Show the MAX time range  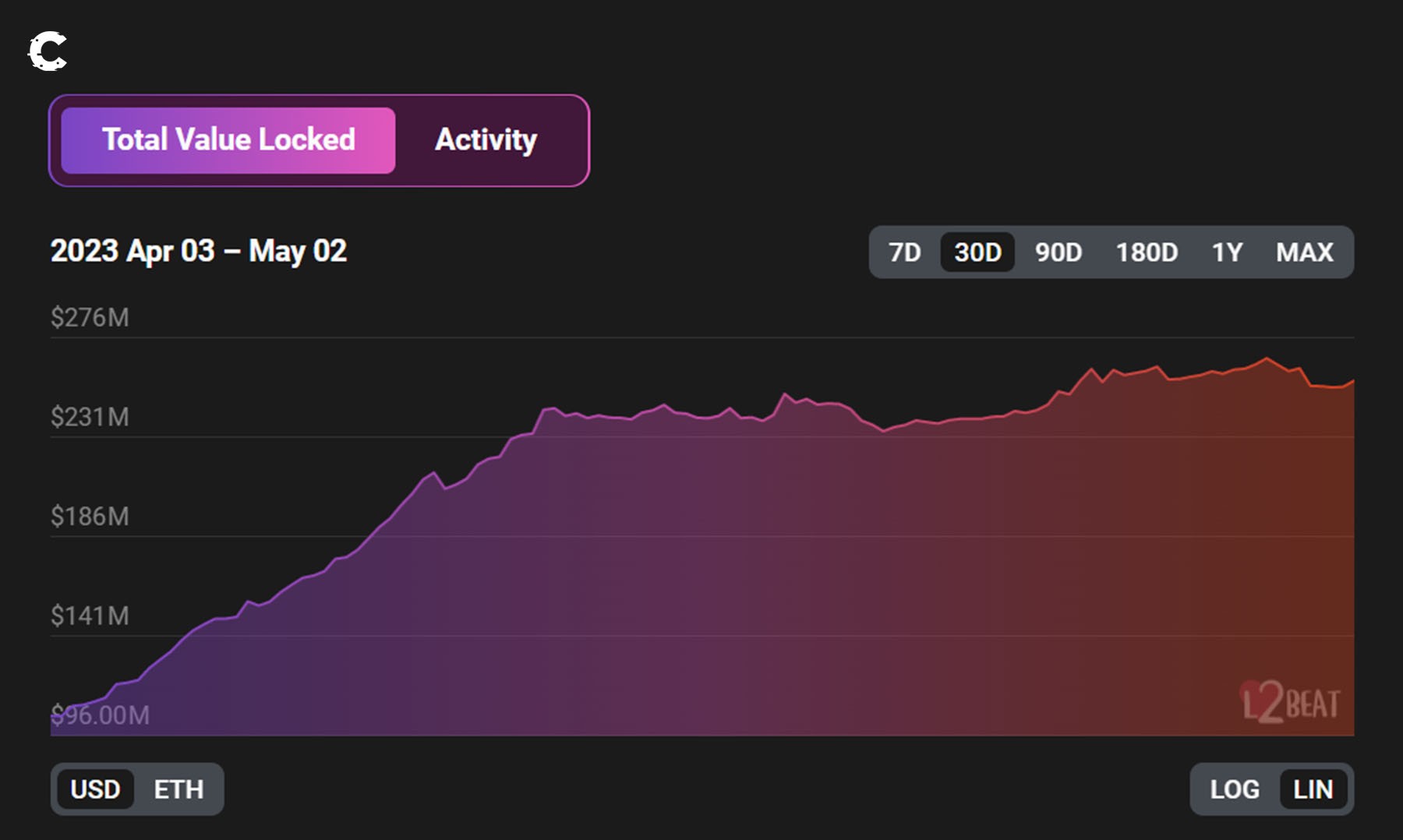(x=1305, y=252)
